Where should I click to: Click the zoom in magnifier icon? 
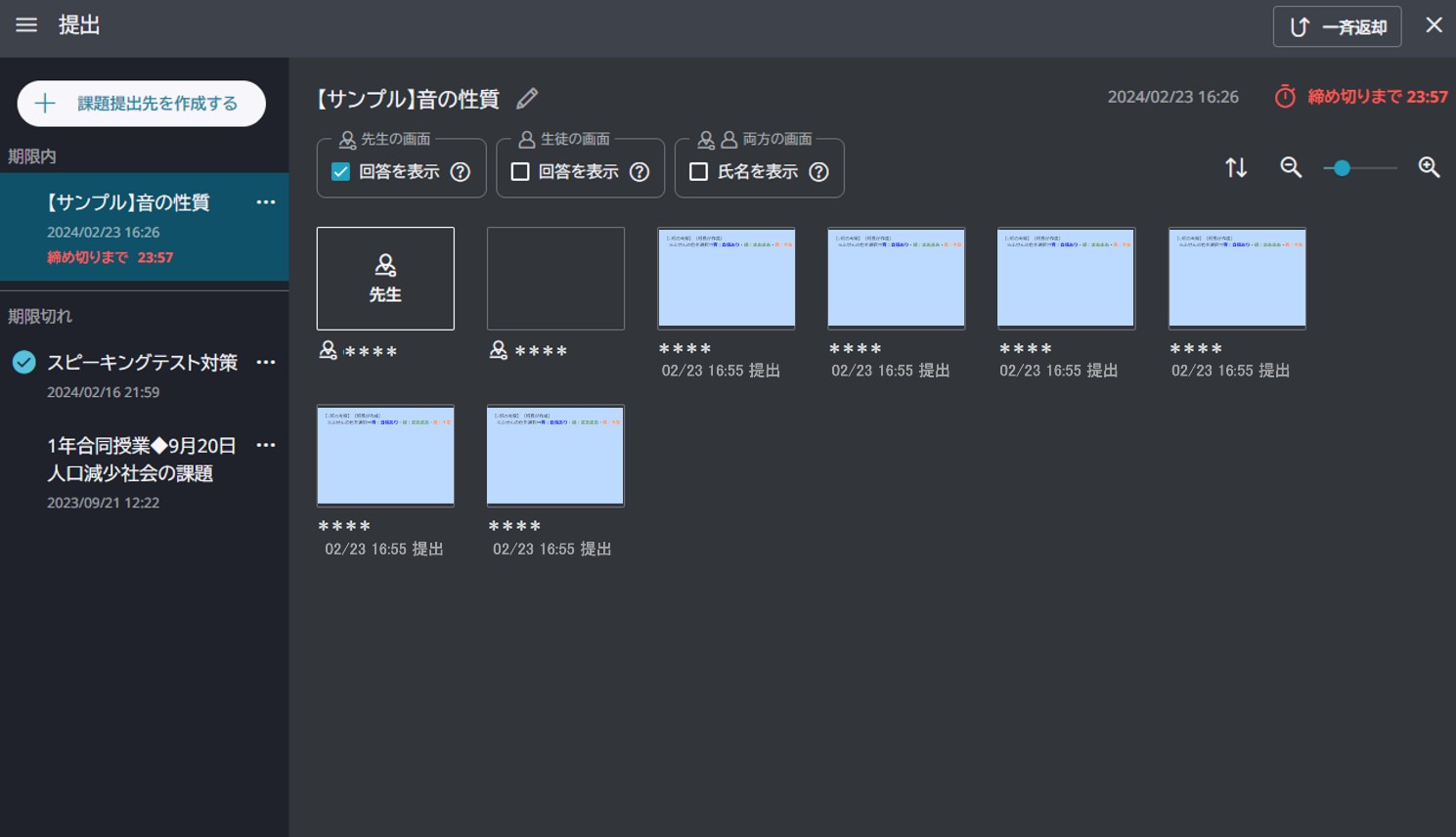pyautogui.click(x=1429, y=167)
